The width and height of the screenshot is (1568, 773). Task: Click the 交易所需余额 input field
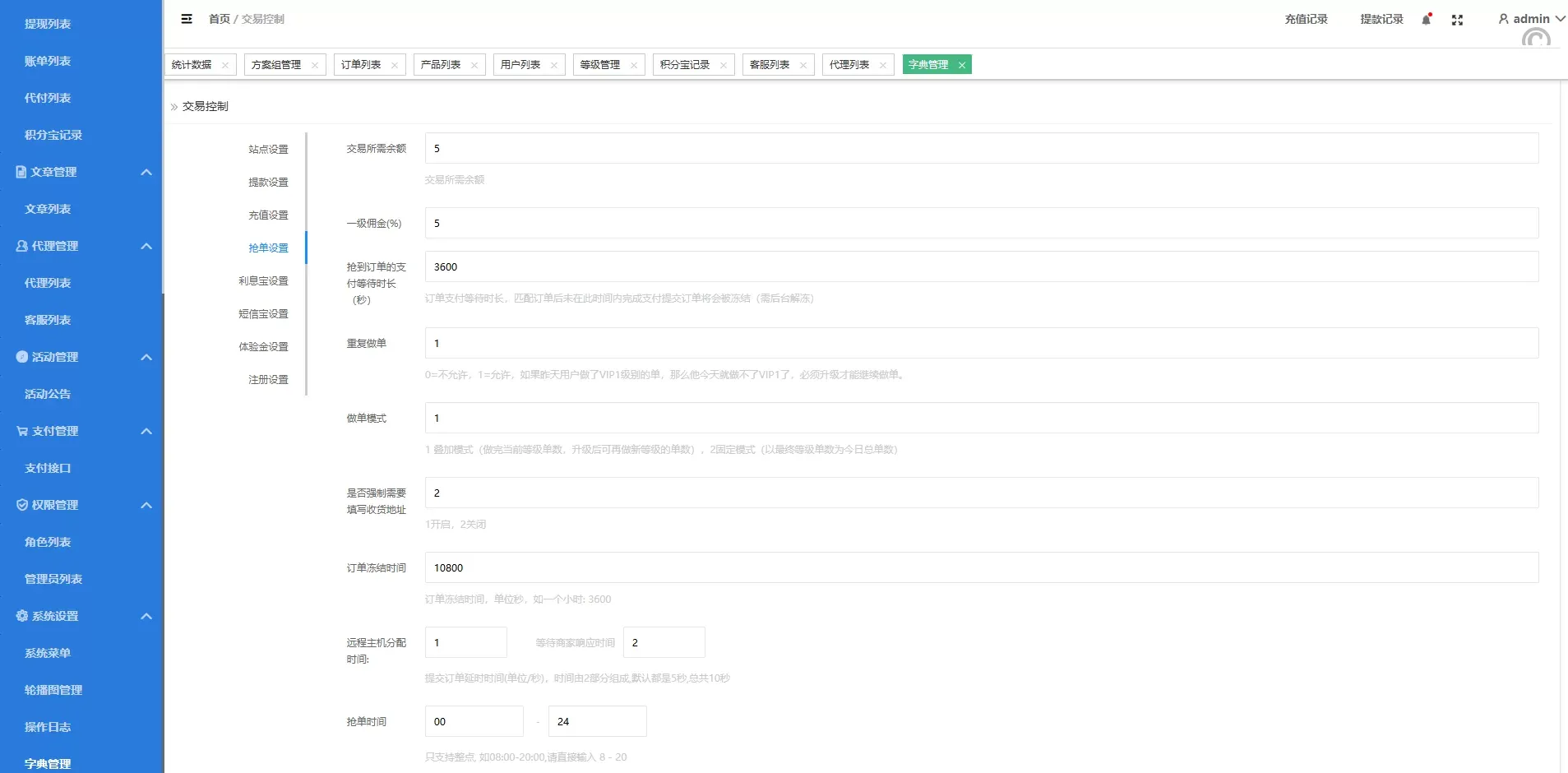(x=981, y=149)
